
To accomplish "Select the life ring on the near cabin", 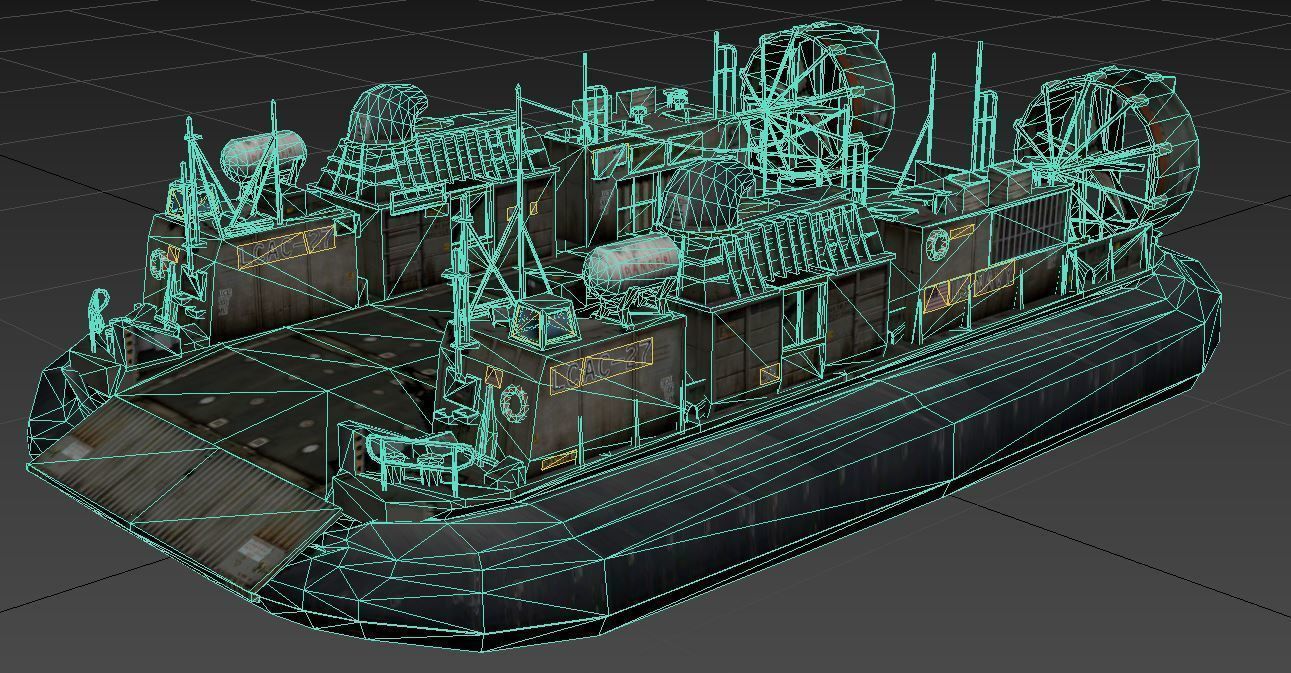I will [x=515, y=402].
